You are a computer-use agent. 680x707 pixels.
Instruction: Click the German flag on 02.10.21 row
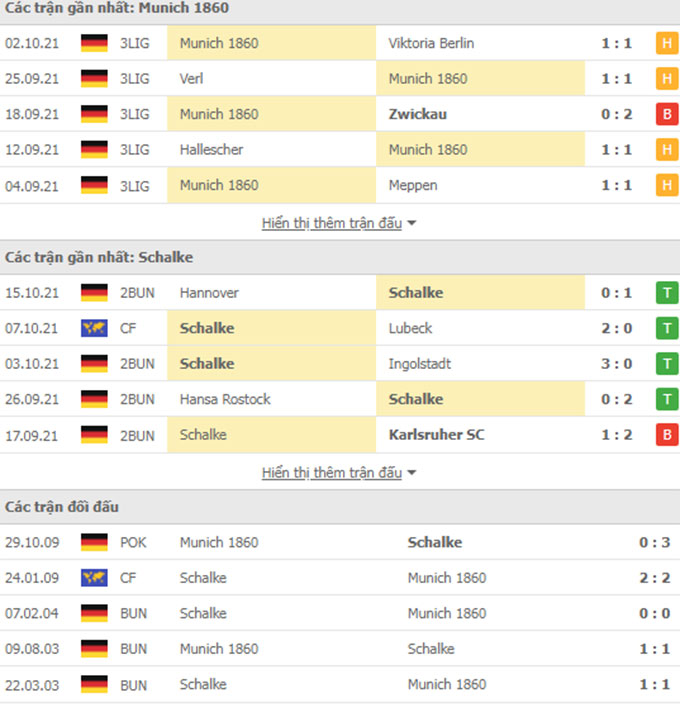[x=94, y=43]
